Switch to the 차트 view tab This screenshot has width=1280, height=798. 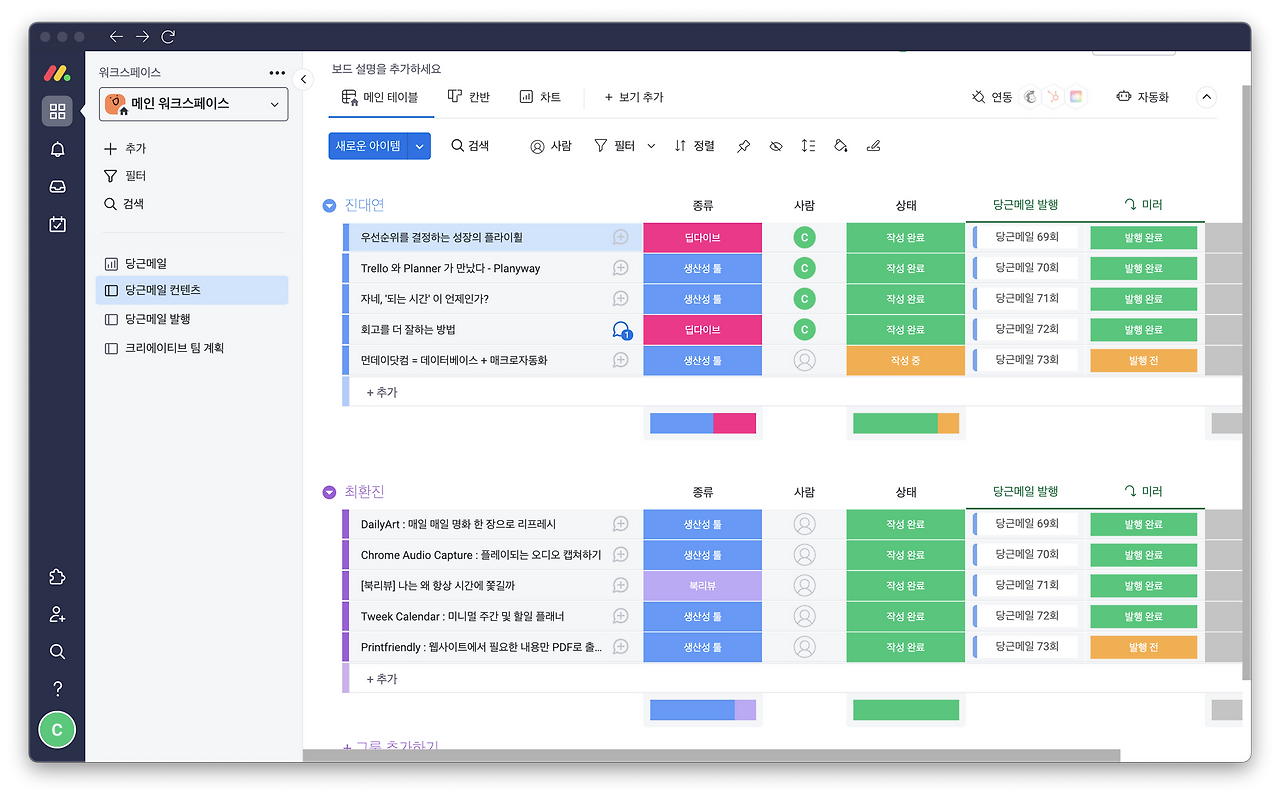coord(540,97)
